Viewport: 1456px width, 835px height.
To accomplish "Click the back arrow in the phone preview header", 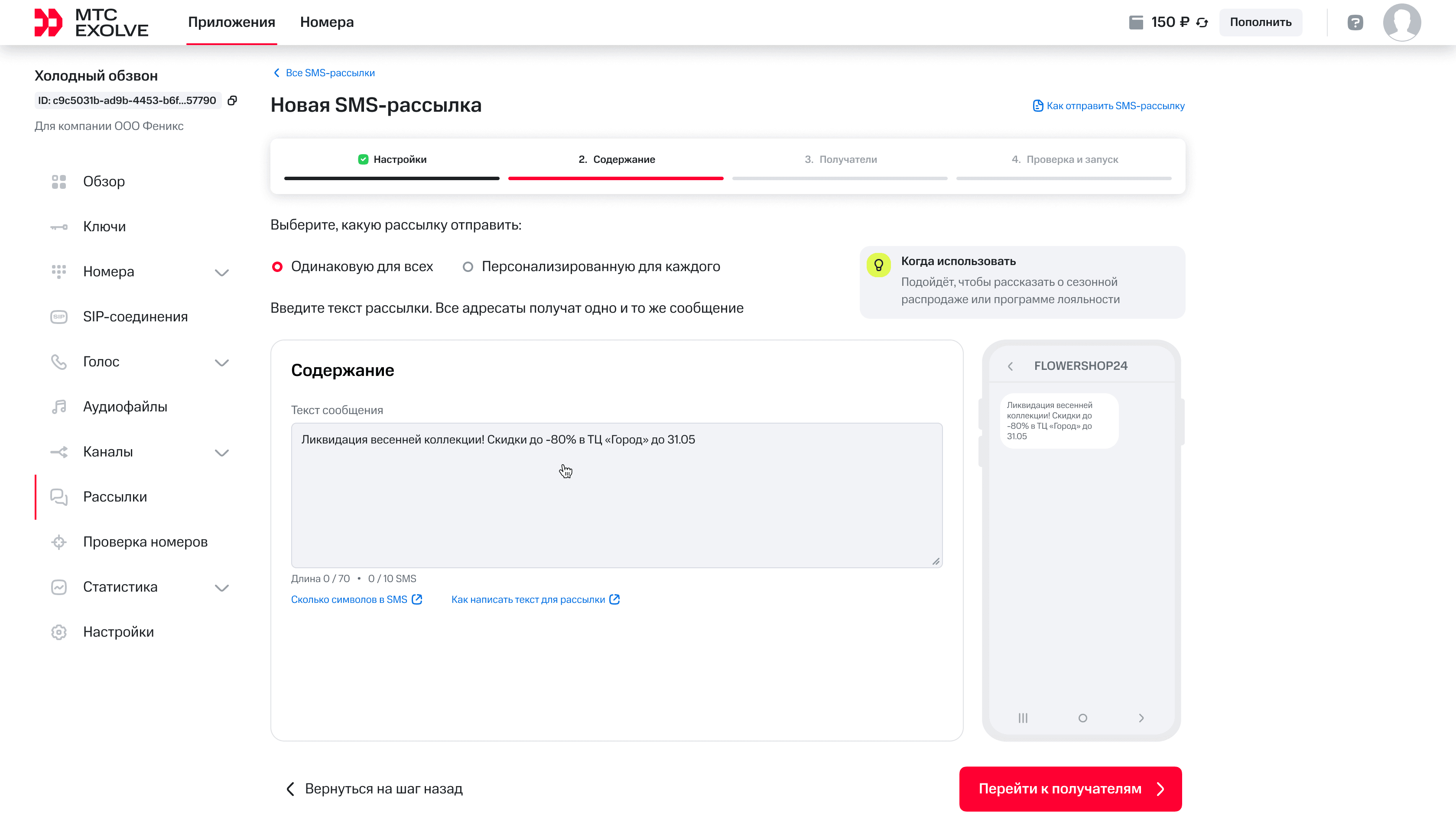I will pos(1010,366).
